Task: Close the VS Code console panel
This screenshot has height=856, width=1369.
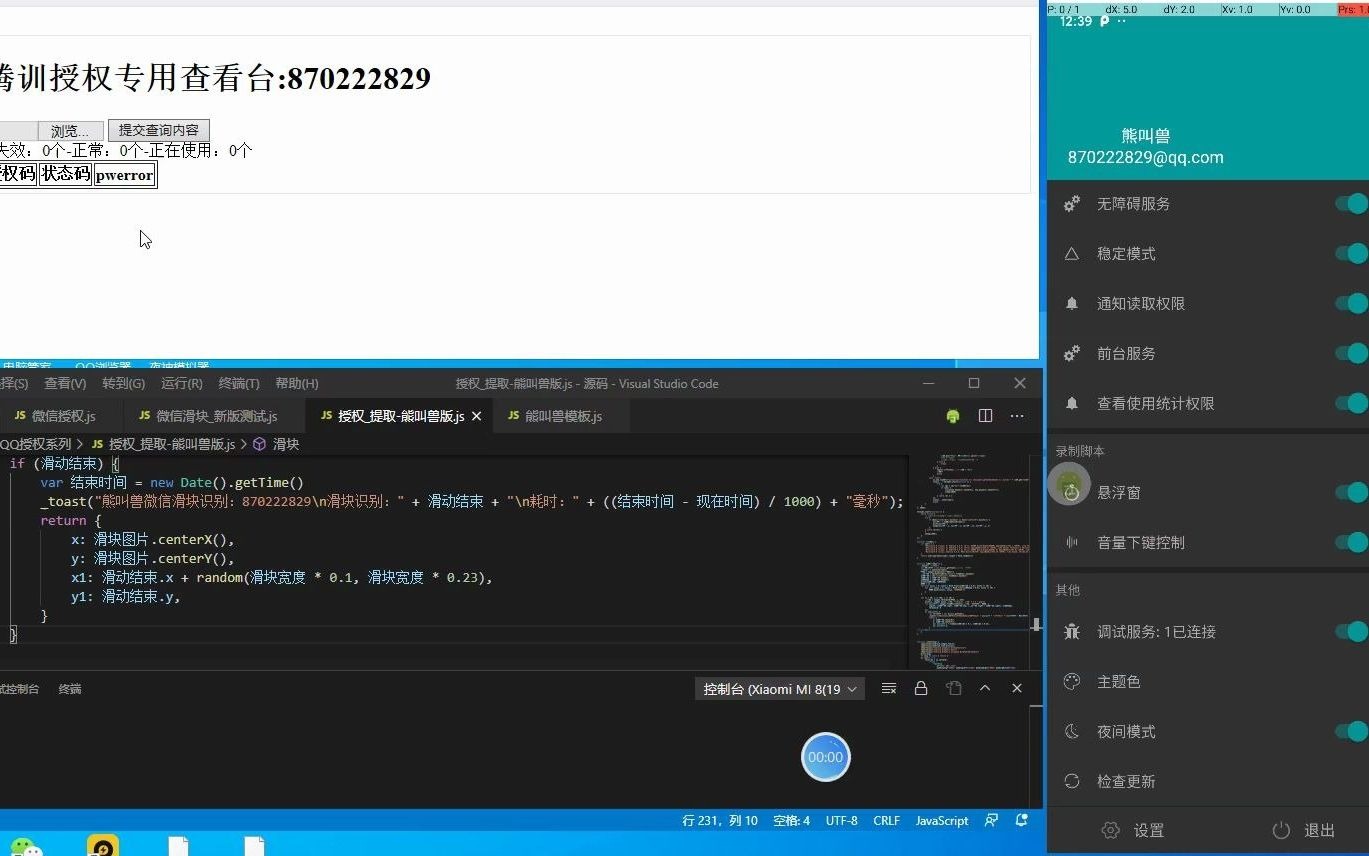Action: click(1017, 688)
